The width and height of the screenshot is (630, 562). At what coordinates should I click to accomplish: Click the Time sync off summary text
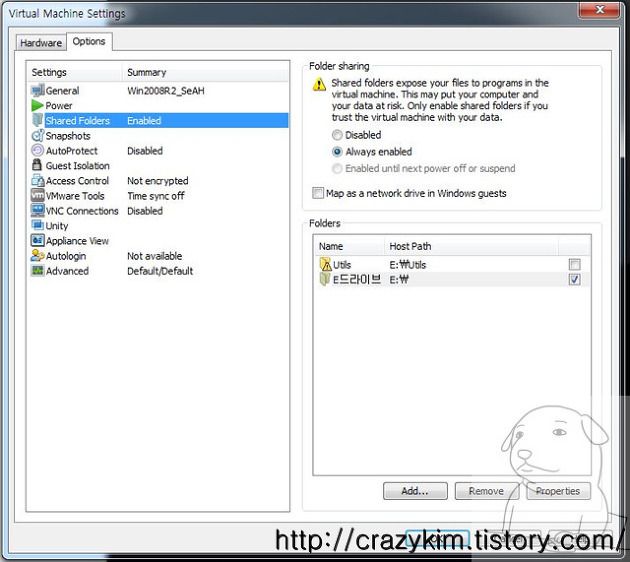click(x=156, y=196)
